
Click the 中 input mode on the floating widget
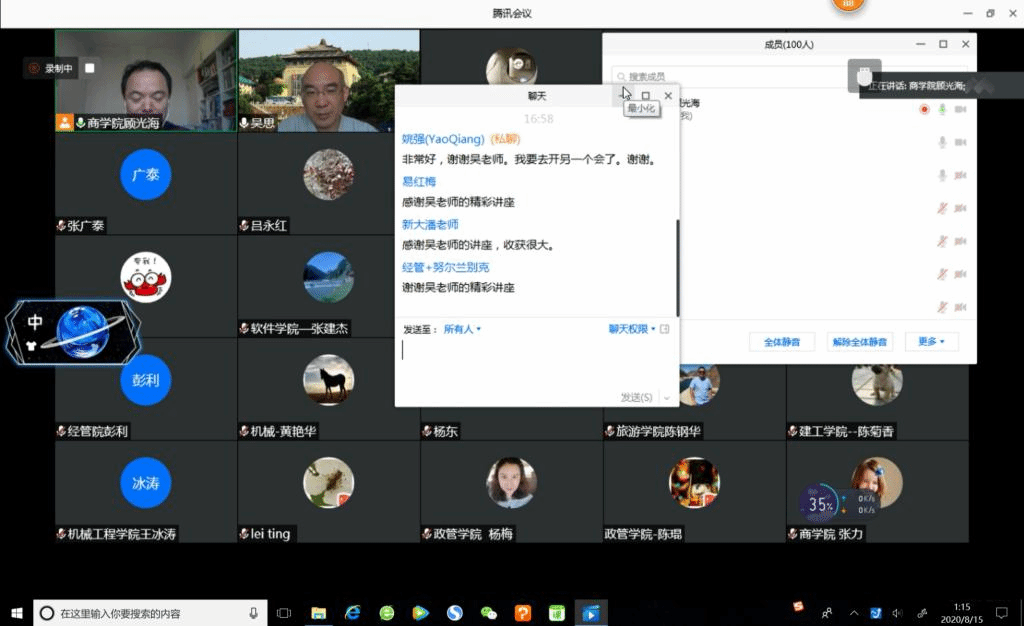pyautogui.click(x=35, y=321)
